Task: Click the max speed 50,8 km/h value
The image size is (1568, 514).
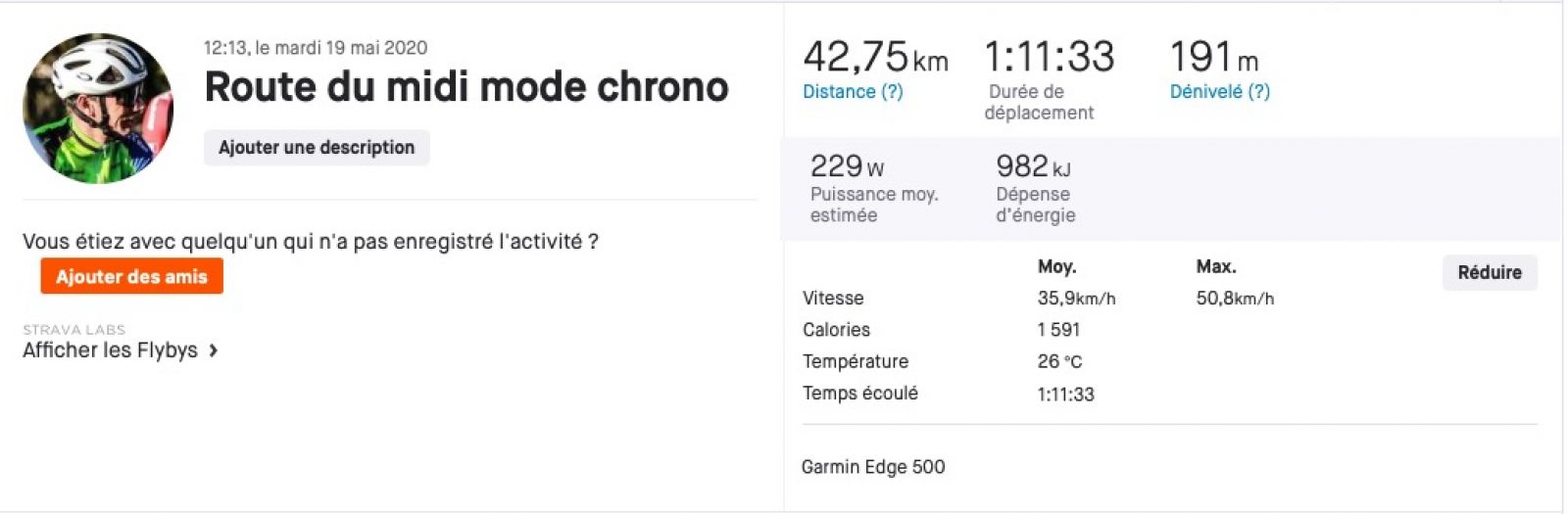Action: click(1235, 299)
